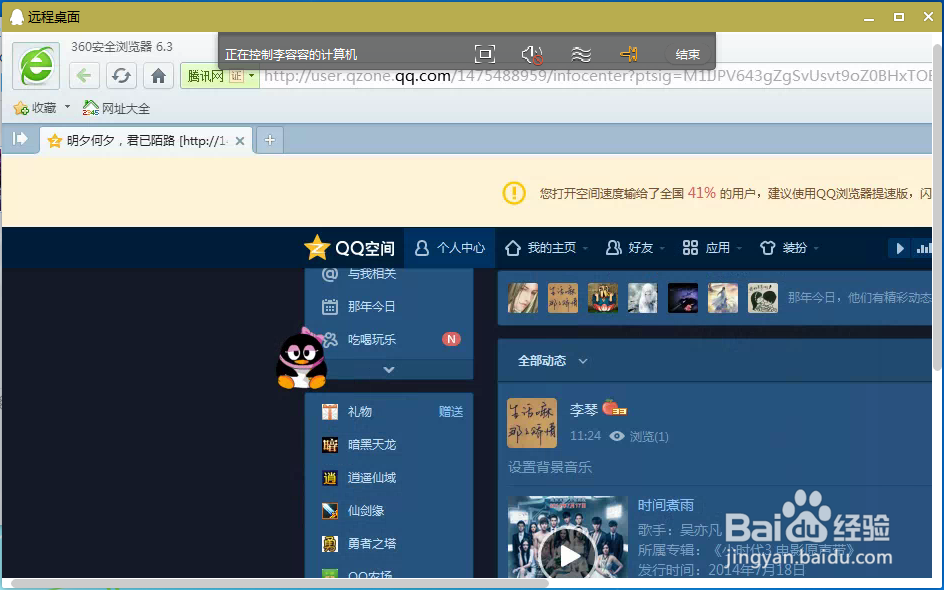This screenshot has width=944, height=590.
Task: Click the QQ penguin mascot
Action: point(302,359)
